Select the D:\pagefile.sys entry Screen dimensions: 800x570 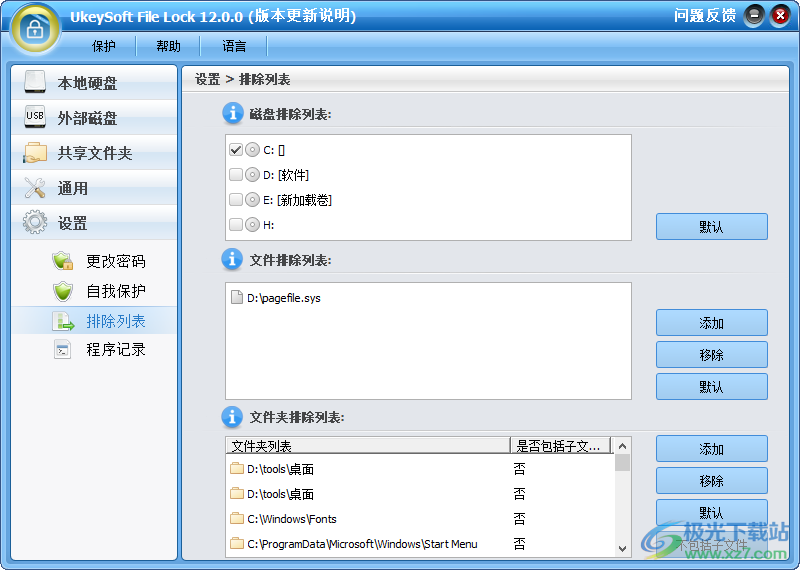(x=284, y=298)
